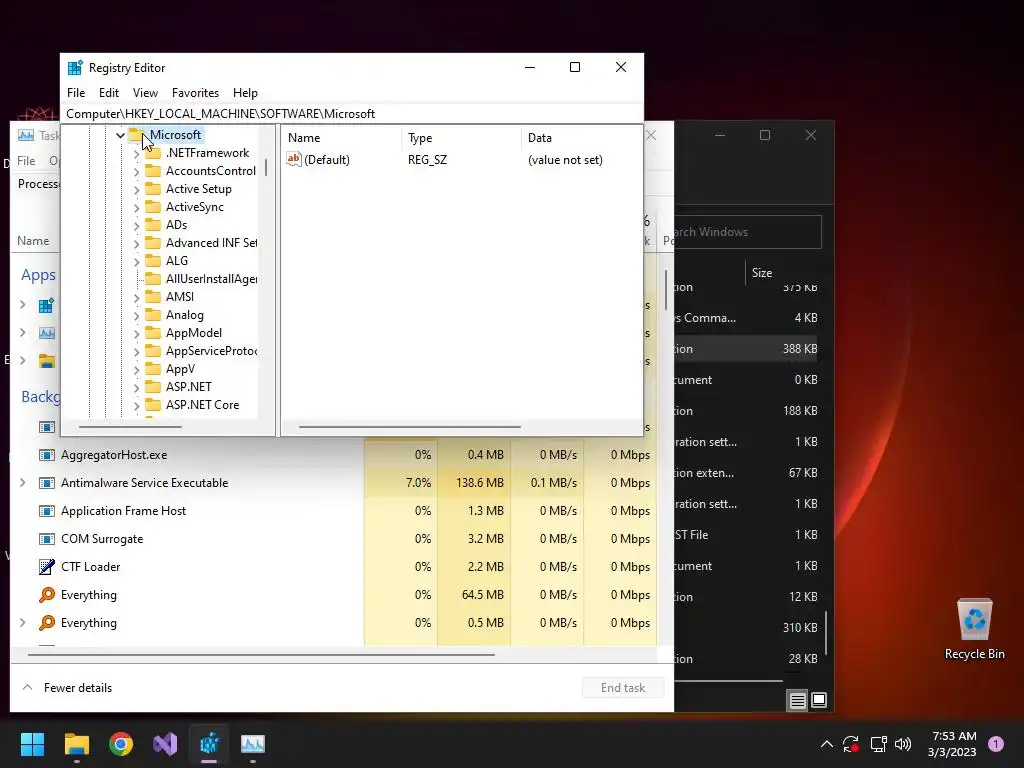1024x768 pixels.
Task: Expand the ASP.NET Core key
Action: pos(136,406)
